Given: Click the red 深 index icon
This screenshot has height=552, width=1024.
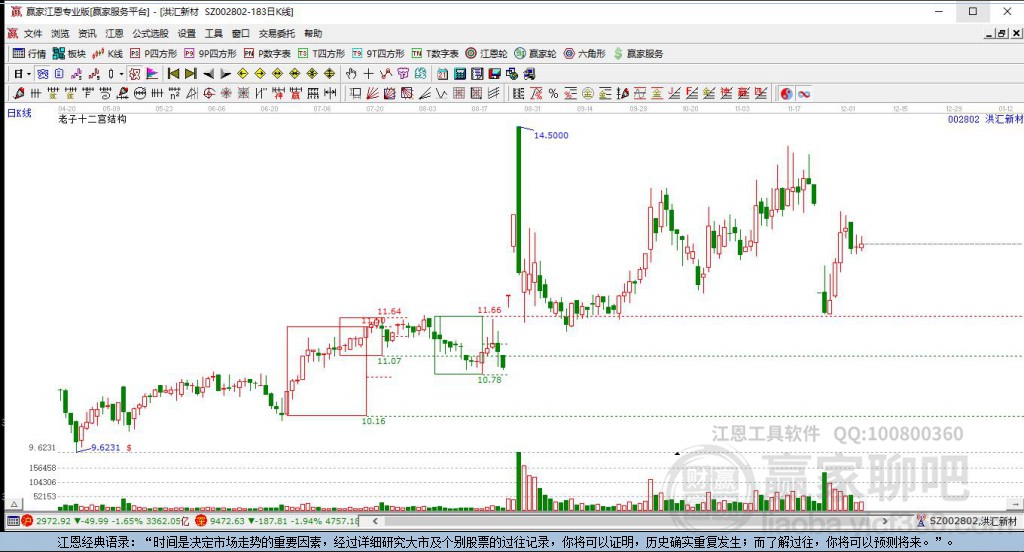Looking at the screenshot, I should (201, 521).
